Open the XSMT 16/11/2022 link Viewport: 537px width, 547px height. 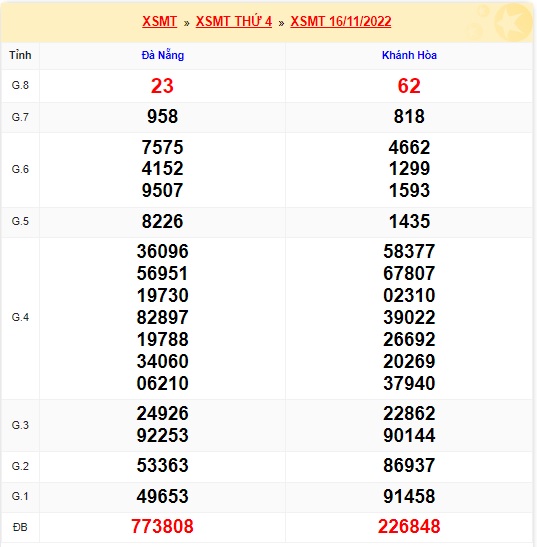341,21
